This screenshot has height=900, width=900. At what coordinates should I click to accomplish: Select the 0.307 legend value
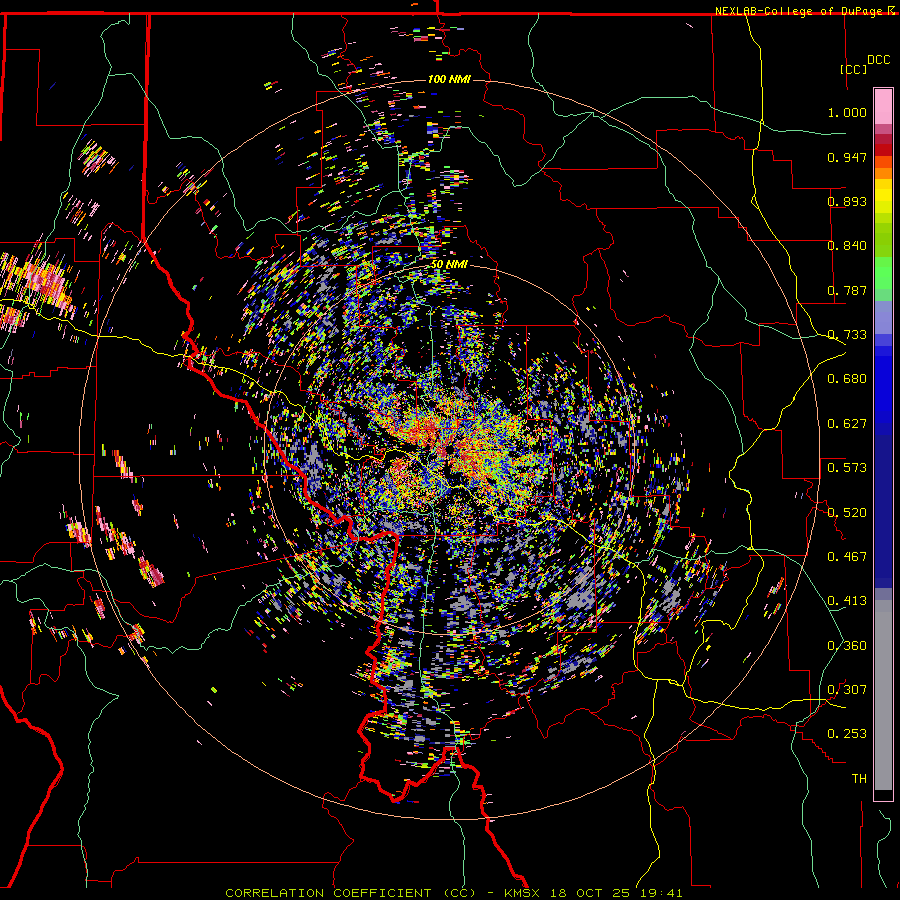tap(847, 690)
